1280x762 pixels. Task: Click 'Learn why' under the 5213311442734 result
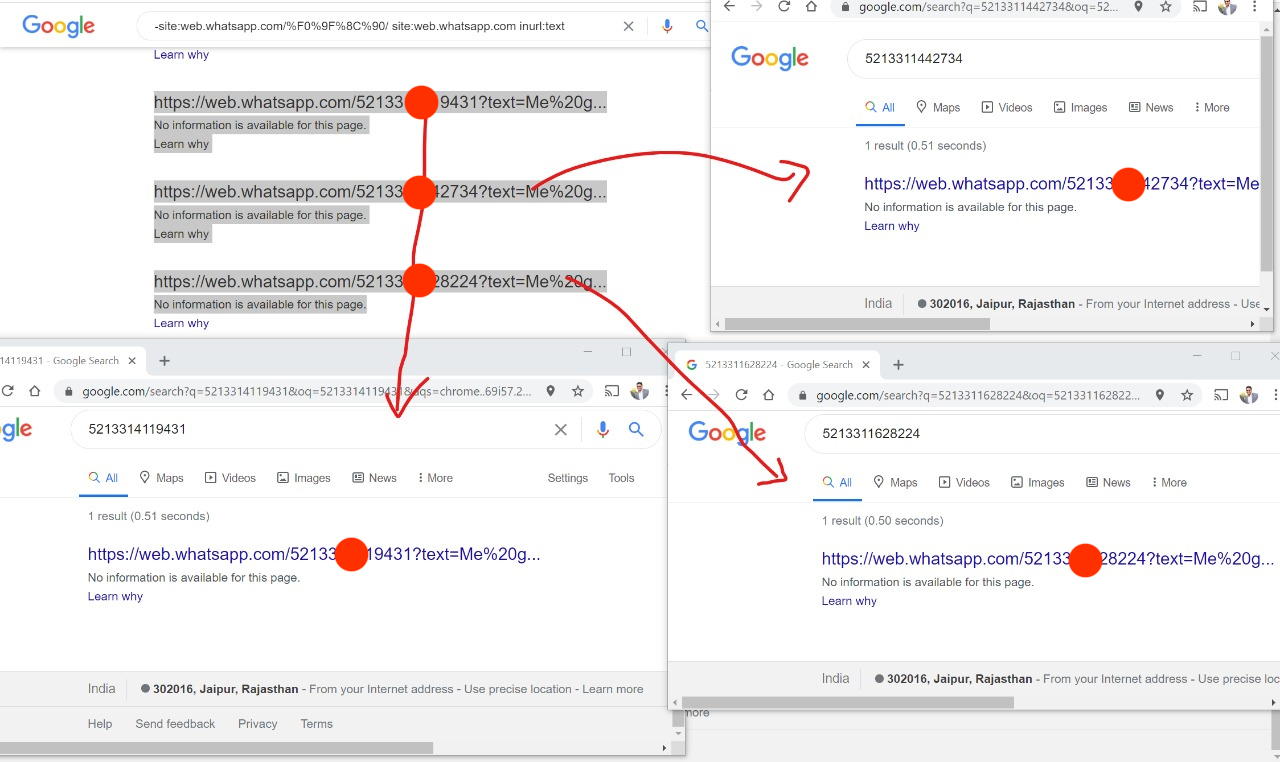[892, 226]
